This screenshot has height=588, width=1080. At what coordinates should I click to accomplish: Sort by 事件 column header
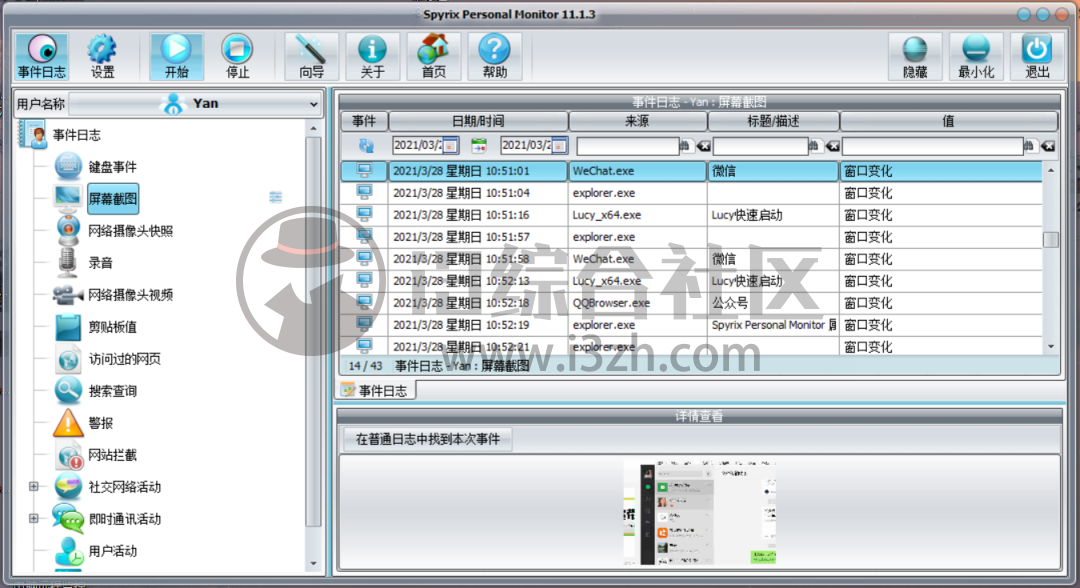point(364,121)
